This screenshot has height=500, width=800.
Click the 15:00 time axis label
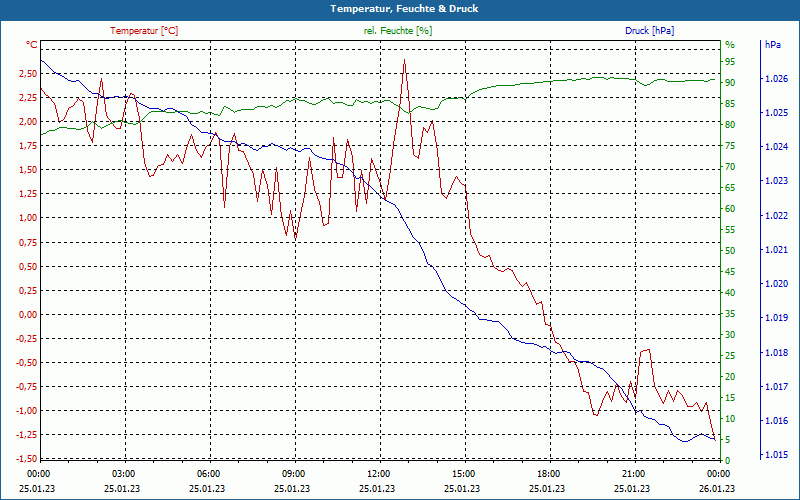(x=463, y=473)
